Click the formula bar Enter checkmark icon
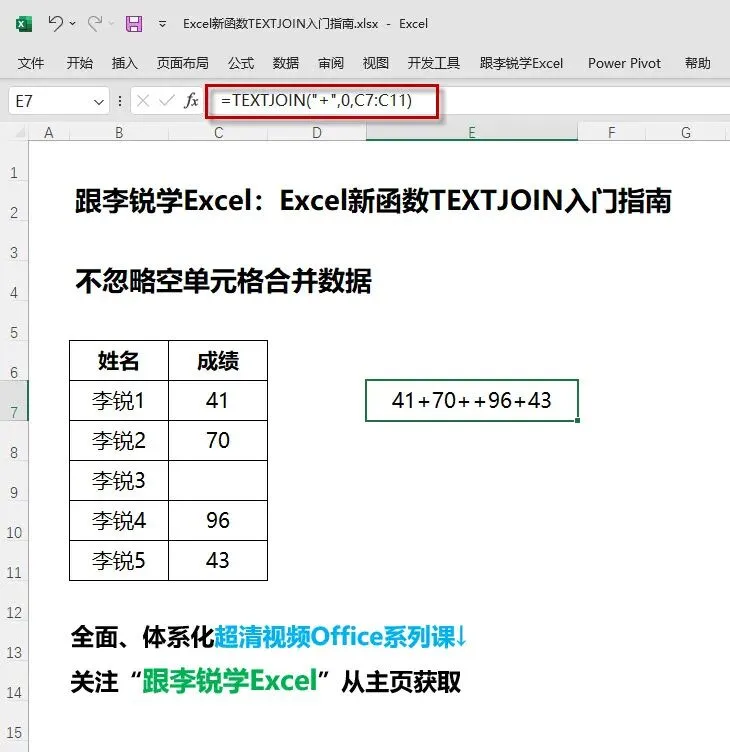This screenshot has width=730, height=752. pyautogui.click(x=166, y=101)
